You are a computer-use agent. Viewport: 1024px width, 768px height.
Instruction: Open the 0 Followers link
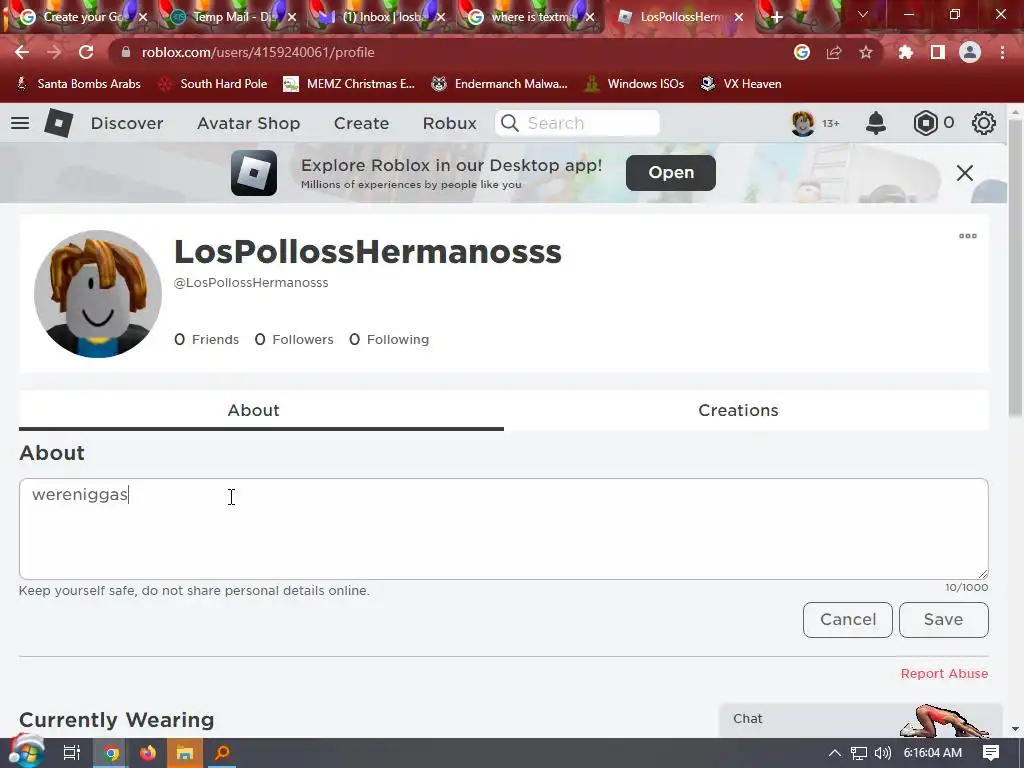pos(294,340)
